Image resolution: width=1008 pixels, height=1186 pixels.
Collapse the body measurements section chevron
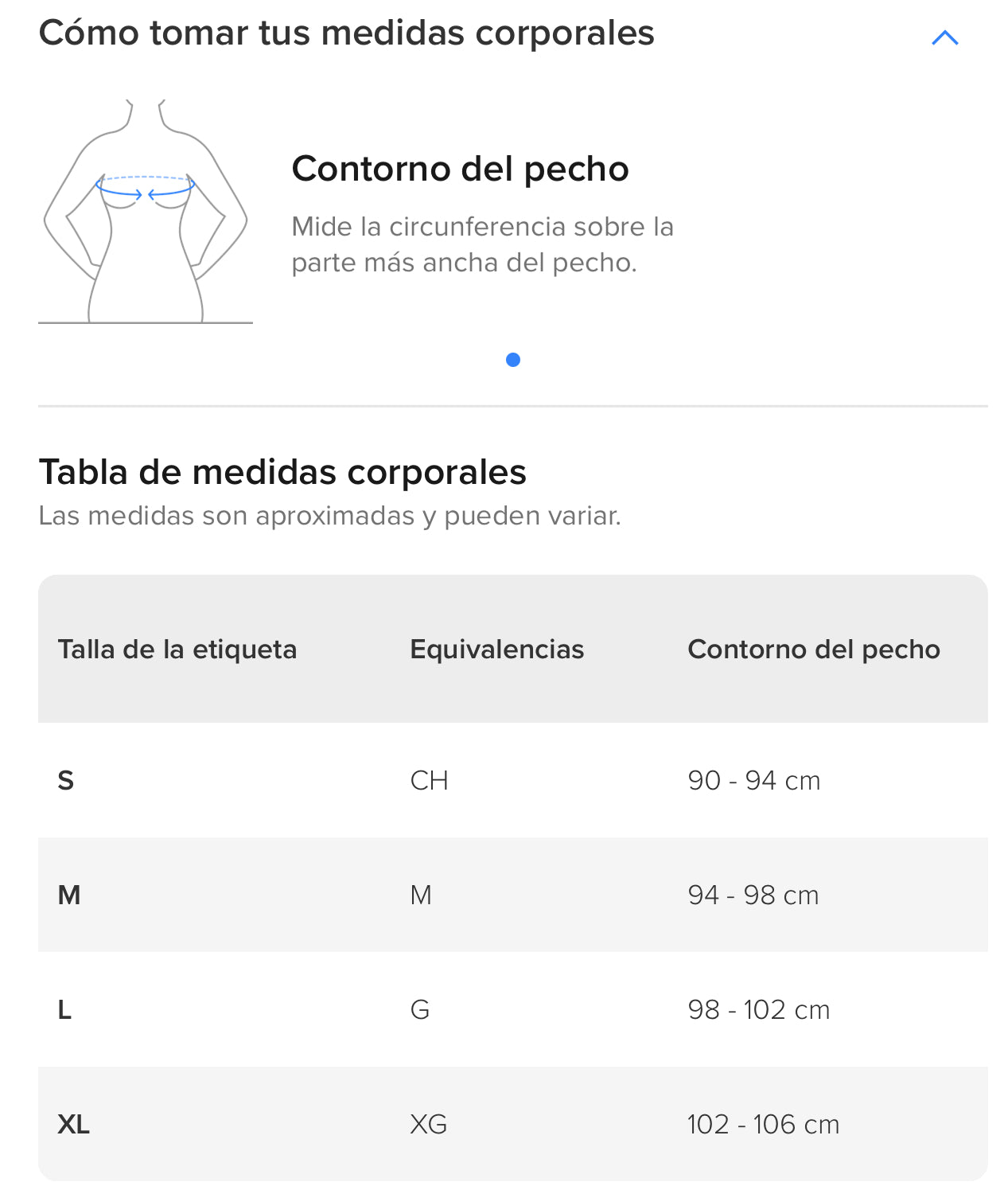point(944,37)
